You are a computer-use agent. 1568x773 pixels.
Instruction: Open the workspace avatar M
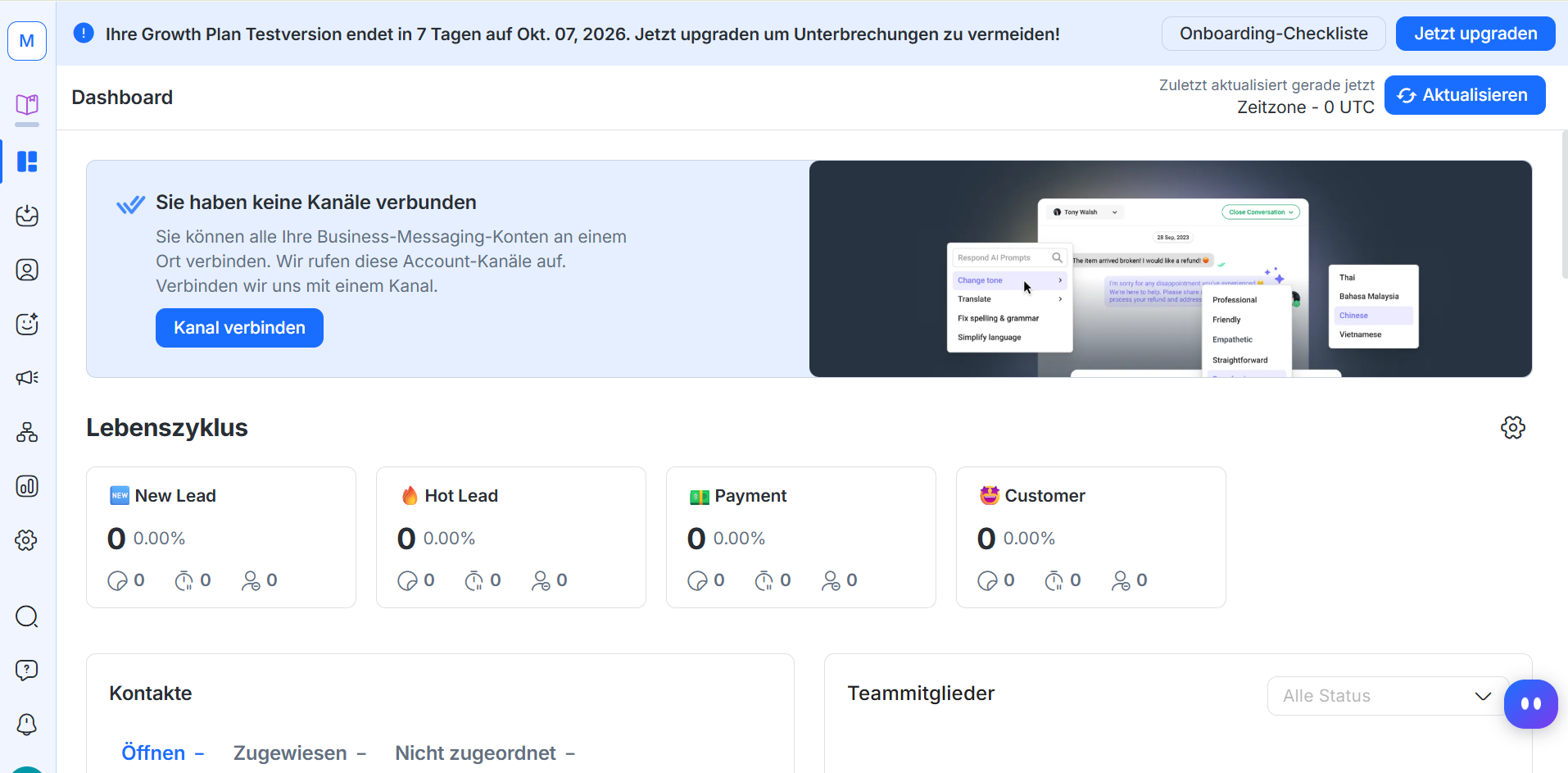[27, 41]
